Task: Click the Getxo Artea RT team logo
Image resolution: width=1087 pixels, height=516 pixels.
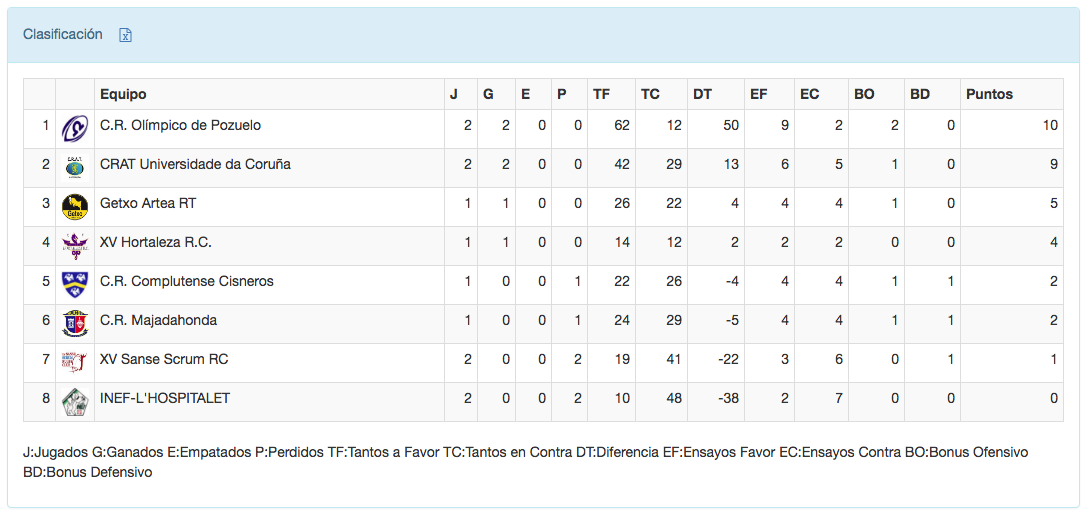Action: point(75,206)
